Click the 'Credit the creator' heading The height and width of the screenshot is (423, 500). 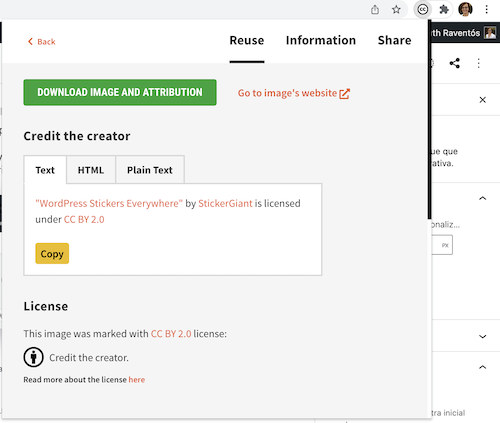(x=77, y=136)
